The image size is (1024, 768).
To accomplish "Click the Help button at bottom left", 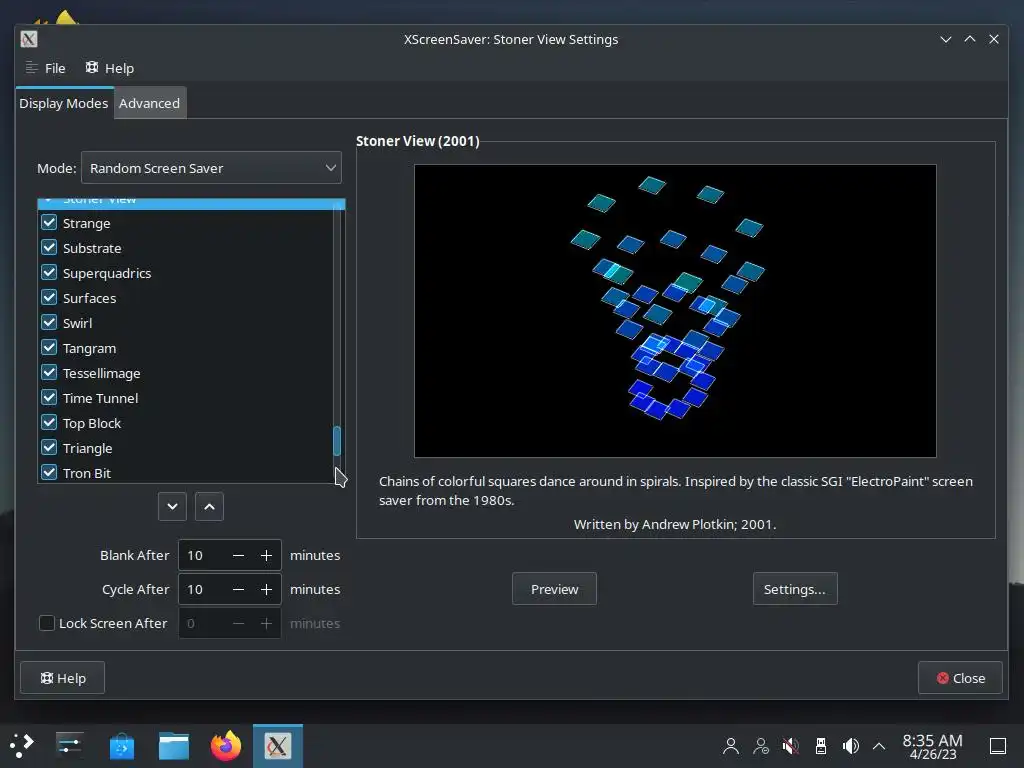I will pyautogui.click(x=63, y=678).
